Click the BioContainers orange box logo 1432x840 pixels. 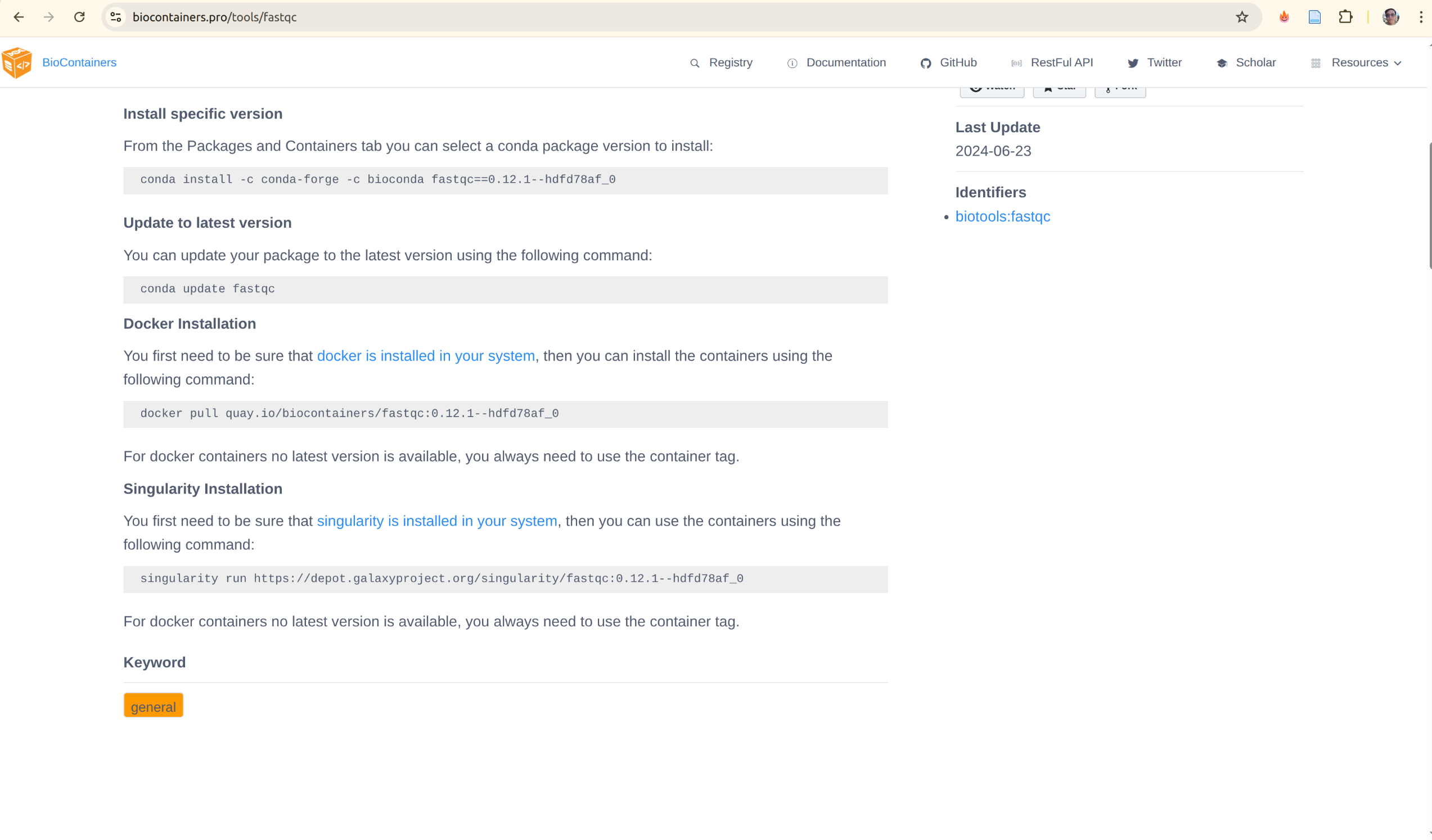coord(16,62)
